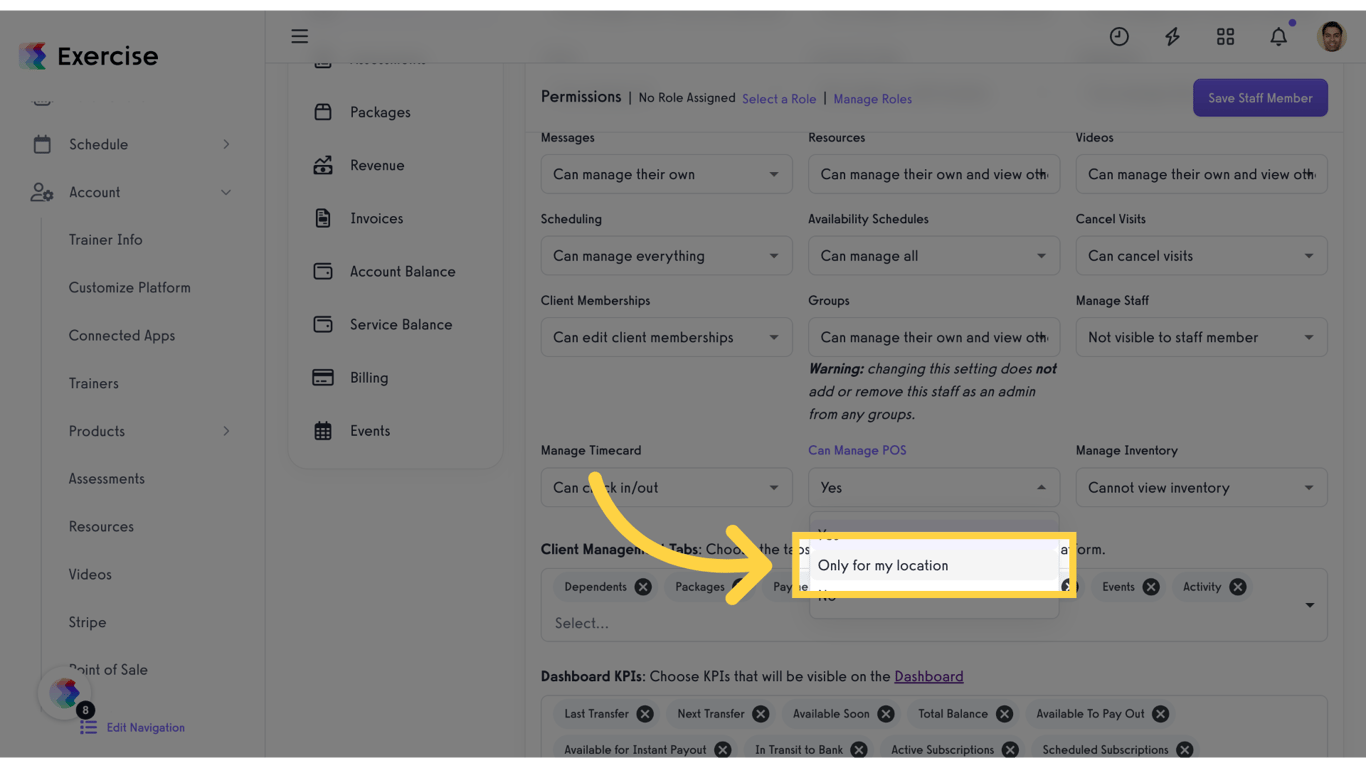
Task: Open the hamburger menu in the top bar
Action: 299,37
